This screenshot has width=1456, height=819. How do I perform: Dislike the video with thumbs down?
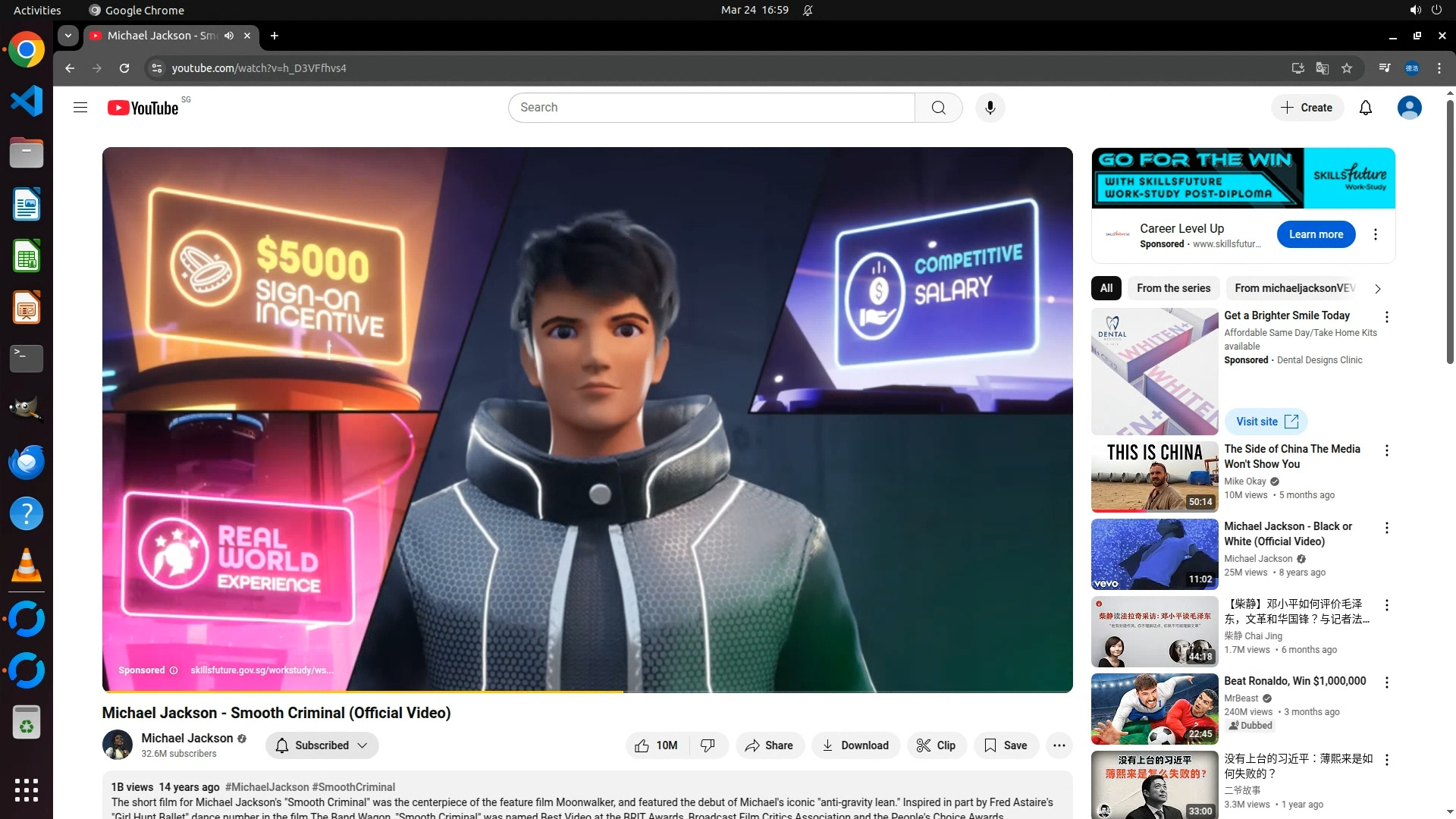point(708,745)
